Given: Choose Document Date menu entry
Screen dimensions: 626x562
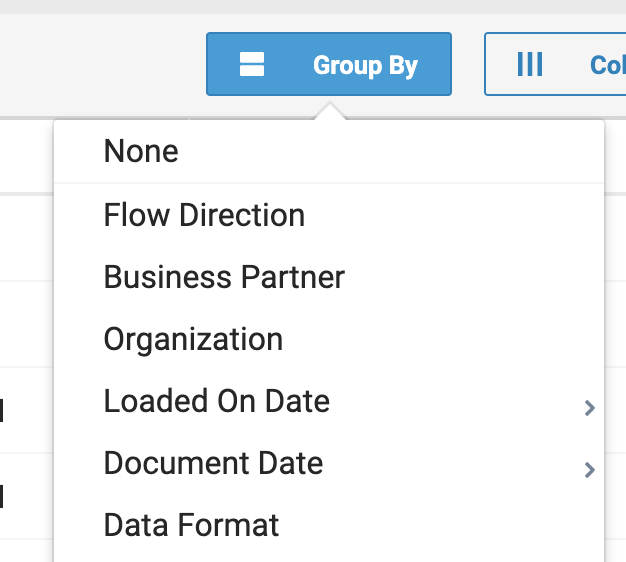Looking at the screenshot, I should (x=329, y=463).
